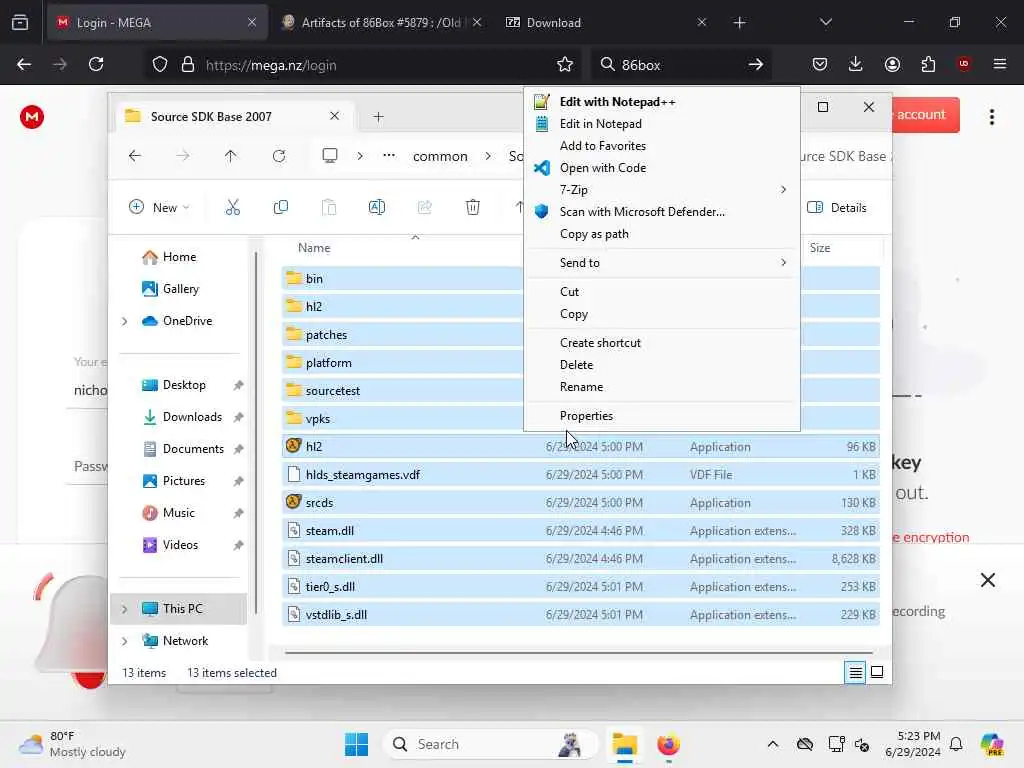
Task: Sort files by Name column header
Action: coord(314,248)
